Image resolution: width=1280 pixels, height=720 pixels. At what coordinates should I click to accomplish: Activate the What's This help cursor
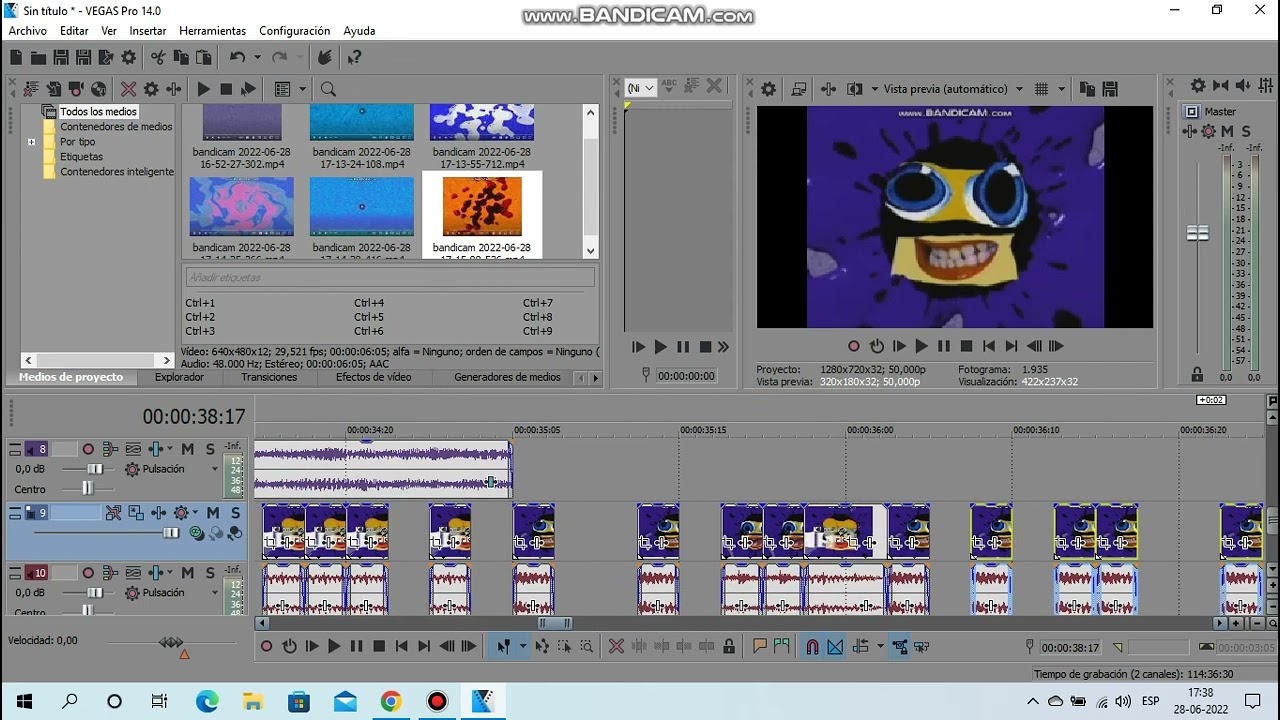[353, 58]
